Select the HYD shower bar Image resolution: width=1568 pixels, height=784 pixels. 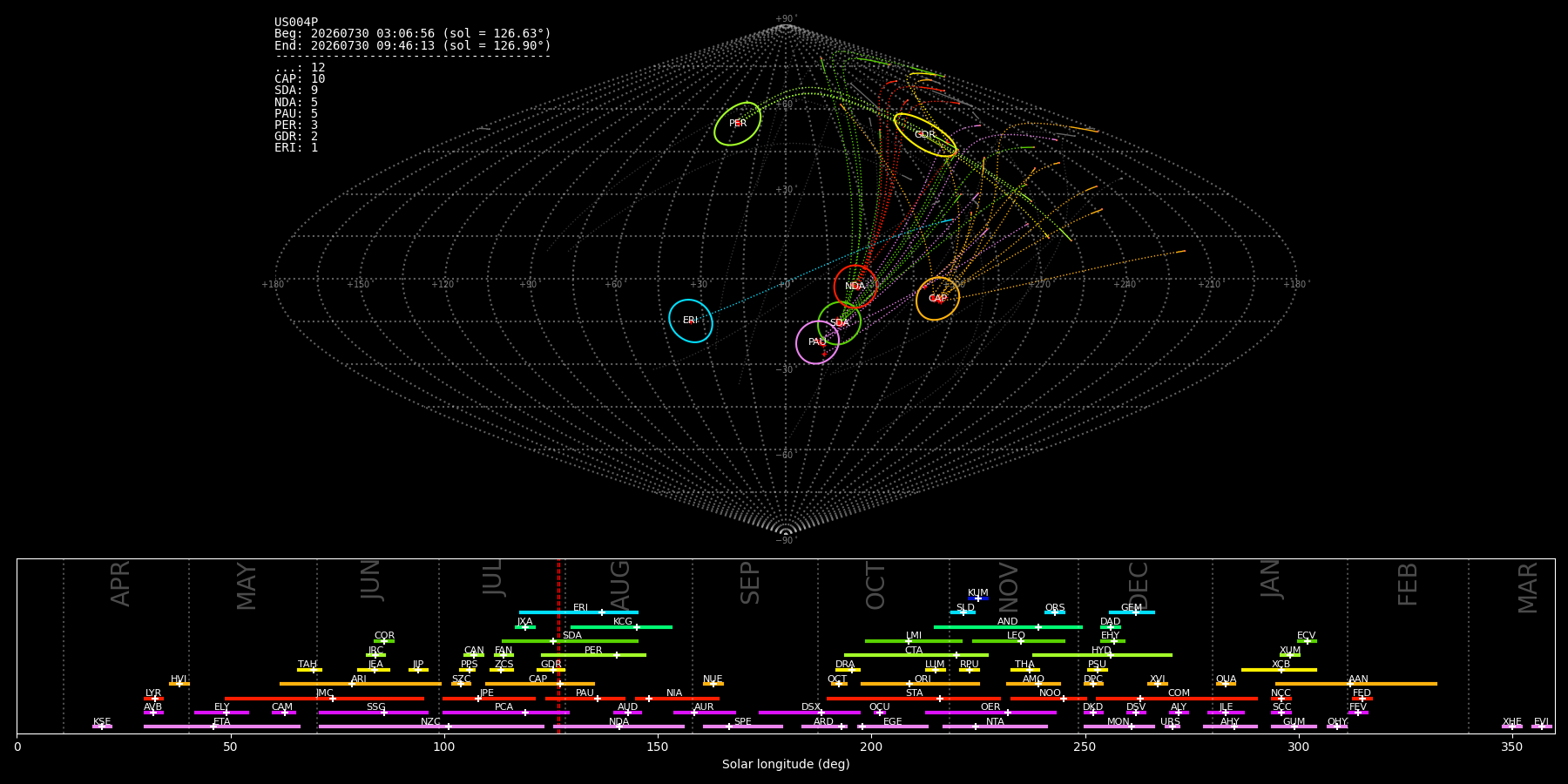tap(1102, 655)
